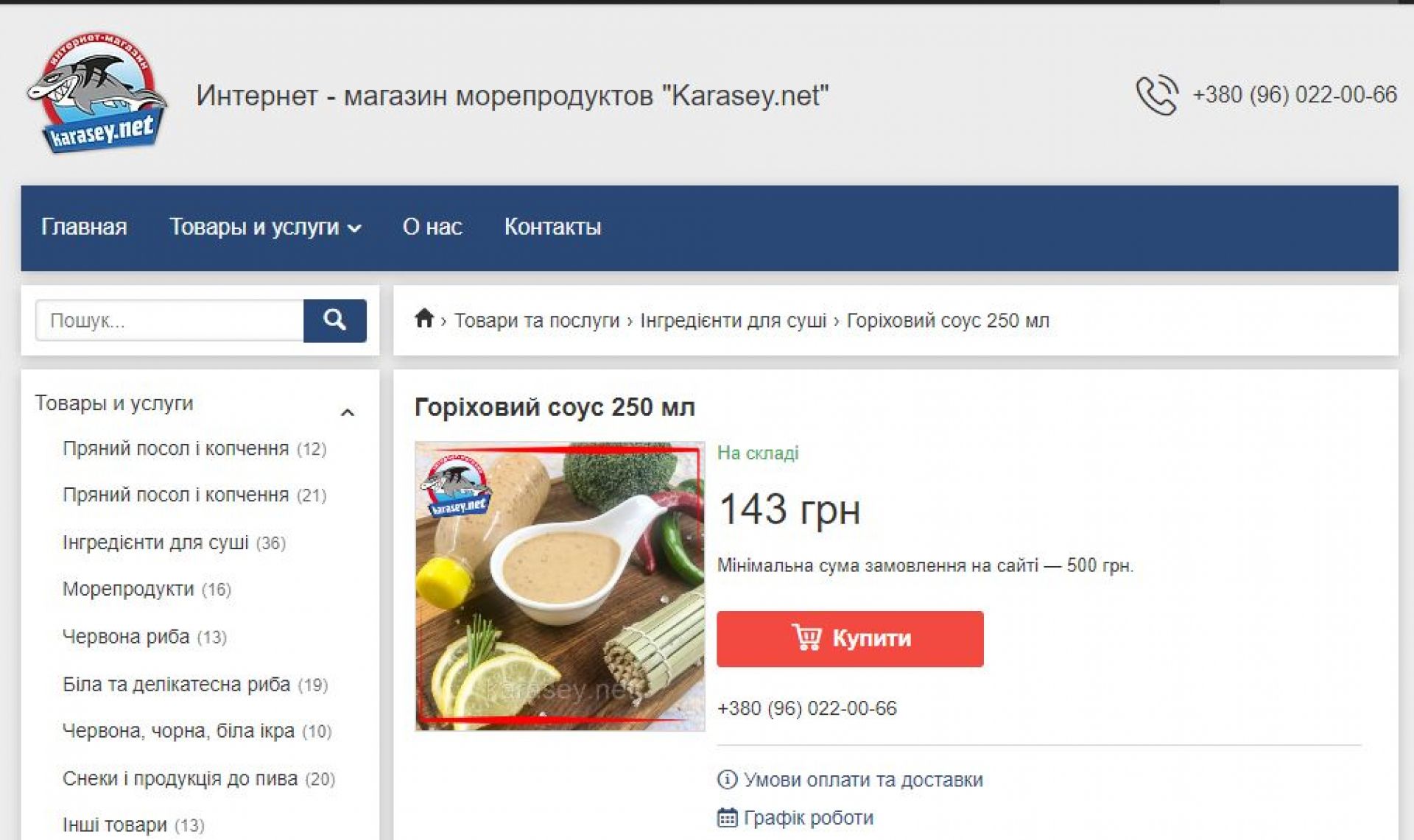Click the phone handset icon in header
This screenshot has width=1414, height=840.
pyautogui.click(x=1157, y=95)
